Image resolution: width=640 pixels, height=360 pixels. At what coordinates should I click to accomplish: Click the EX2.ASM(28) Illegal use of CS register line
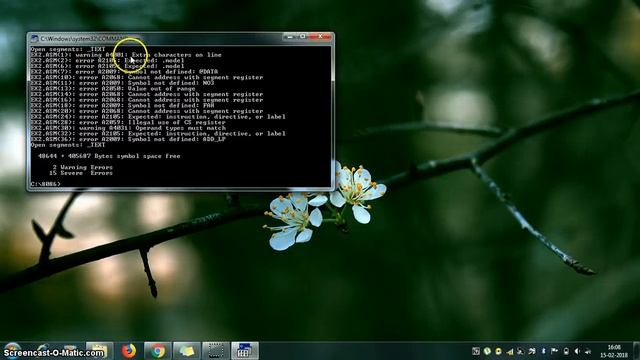tap(128, 122)
